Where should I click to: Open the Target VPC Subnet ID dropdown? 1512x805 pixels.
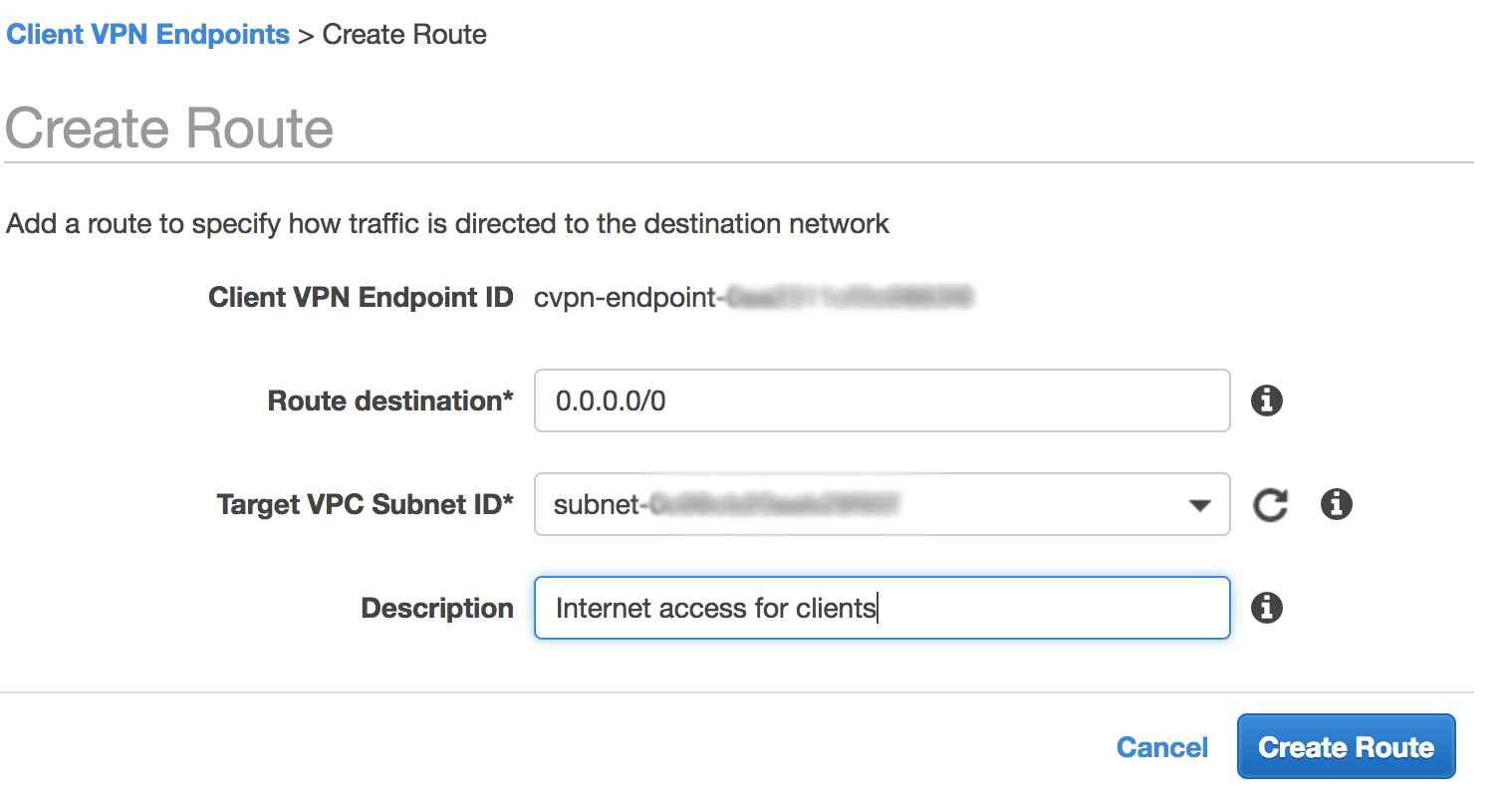[882, 504]
